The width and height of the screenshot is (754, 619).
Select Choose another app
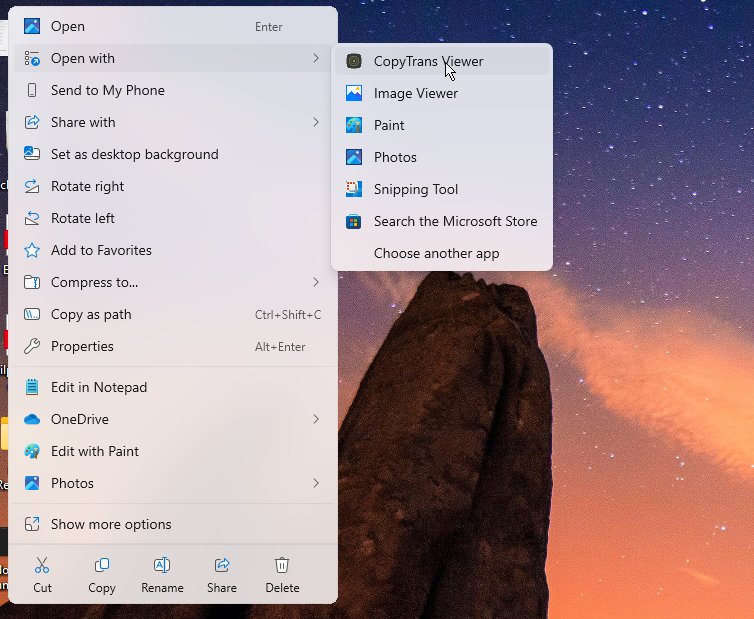pos(442,253)
